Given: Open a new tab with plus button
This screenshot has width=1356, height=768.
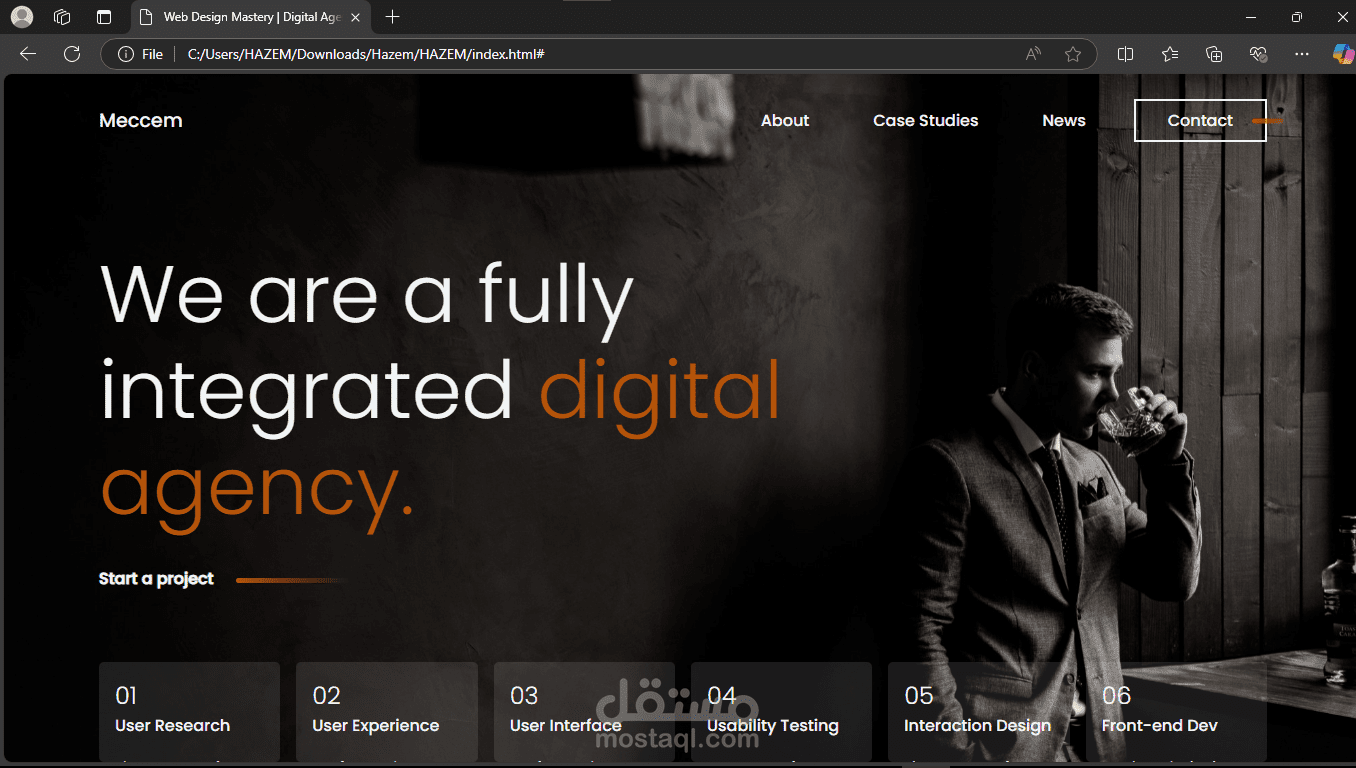Looking at the screenshot, I should 392,17.
